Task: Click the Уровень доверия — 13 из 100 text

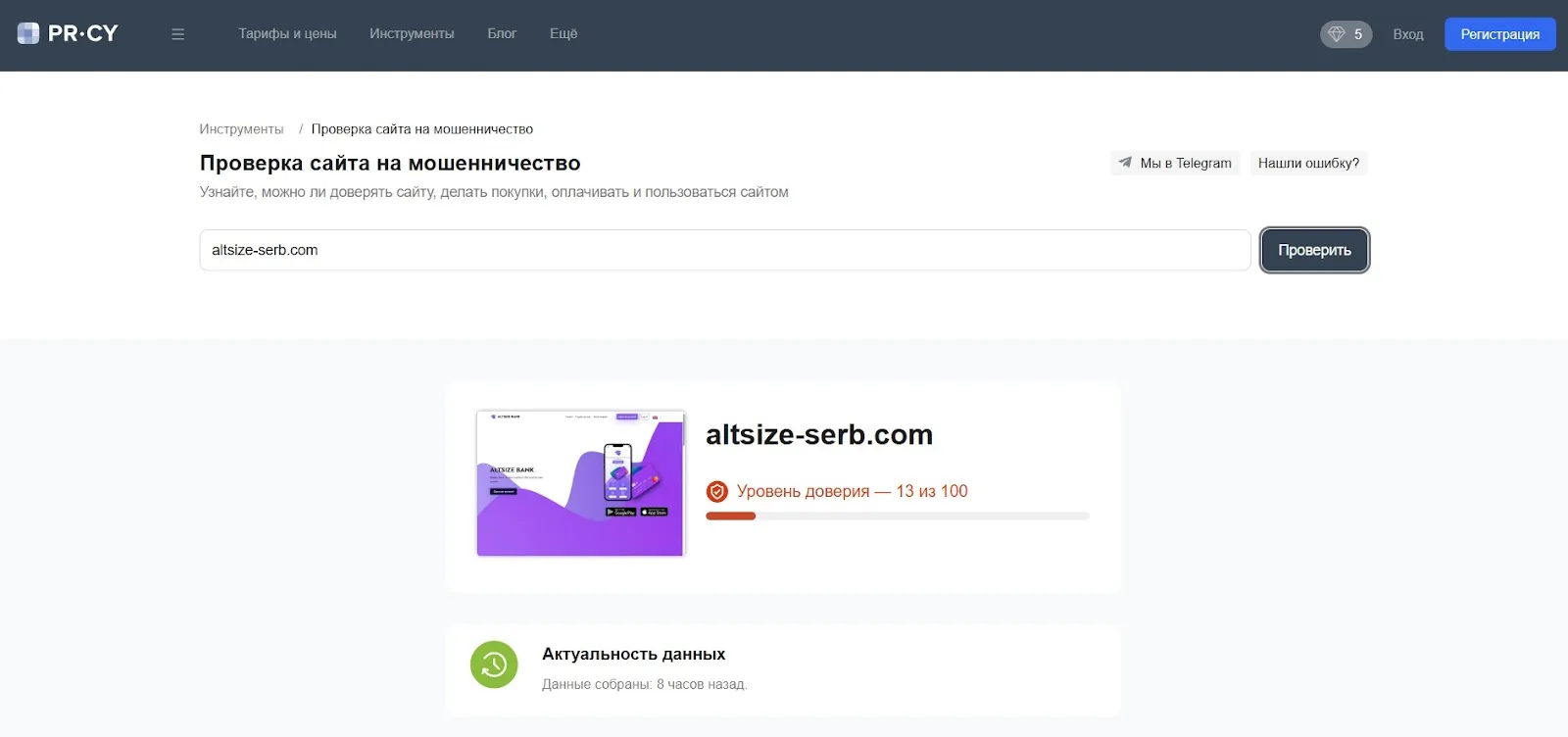Action: tap(853, 491)
